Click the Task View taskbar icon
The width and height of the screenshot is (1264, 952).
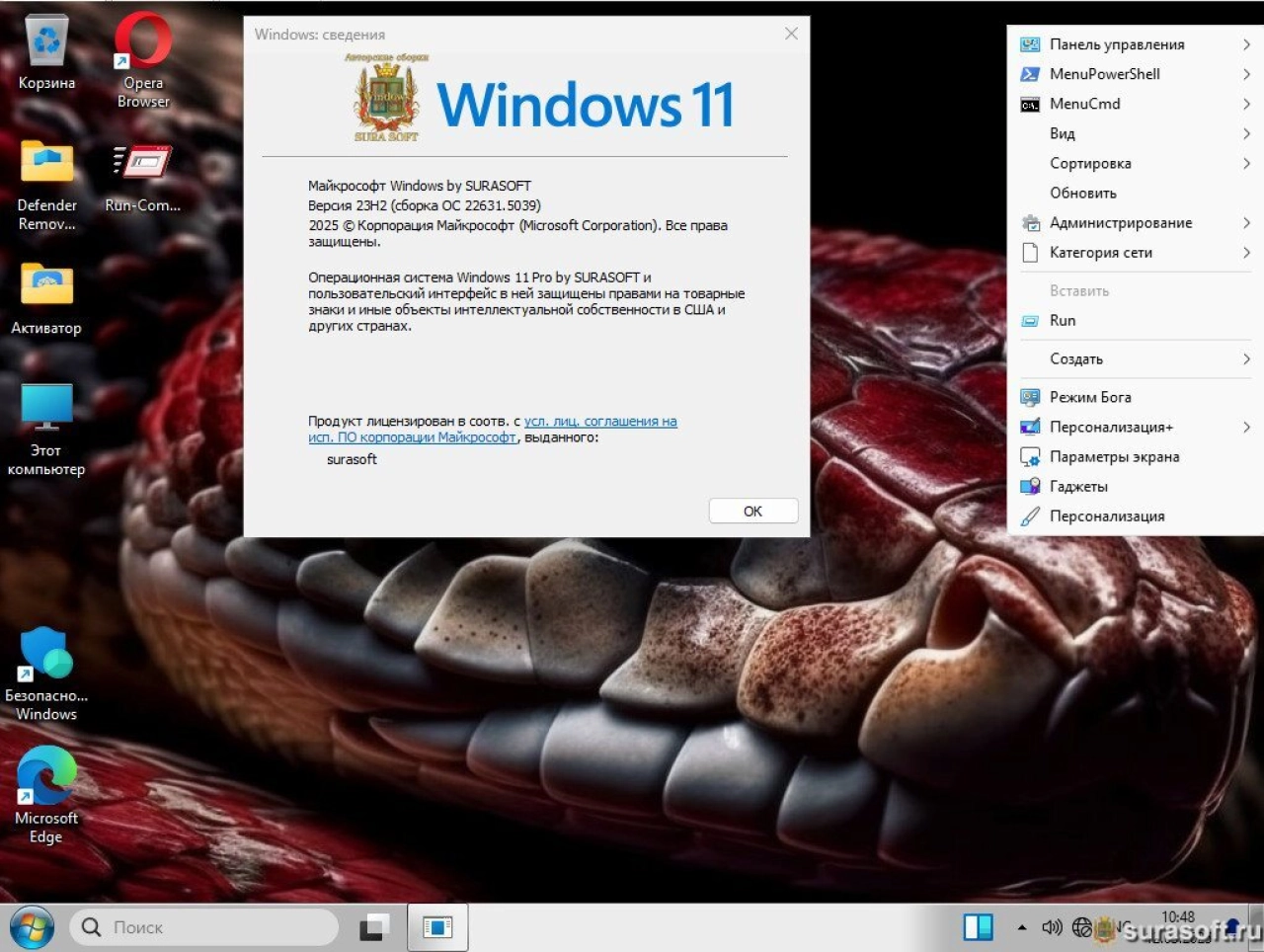point(374,927)
